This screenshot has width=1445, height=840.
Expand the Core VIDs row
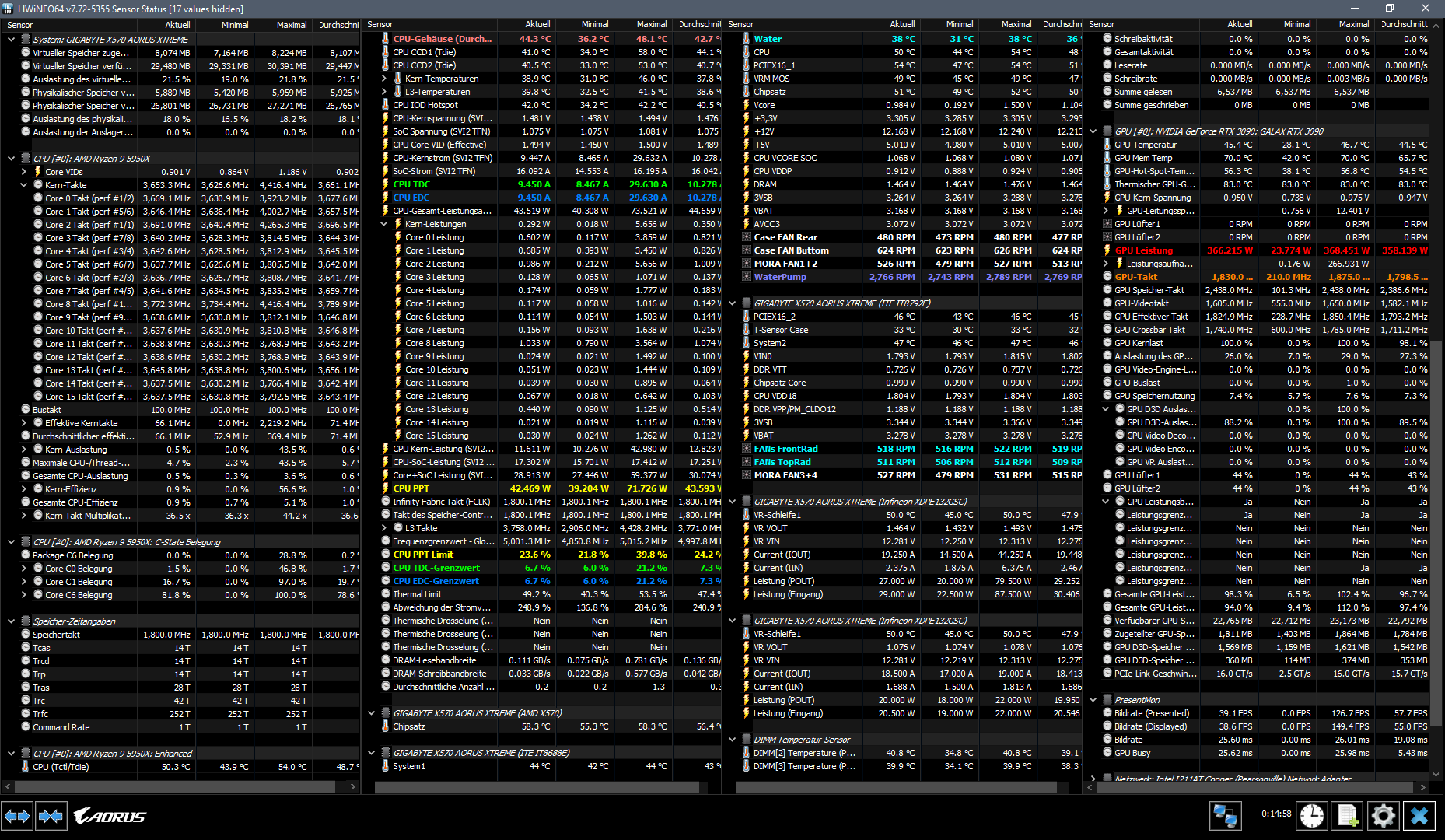(23, 172)
